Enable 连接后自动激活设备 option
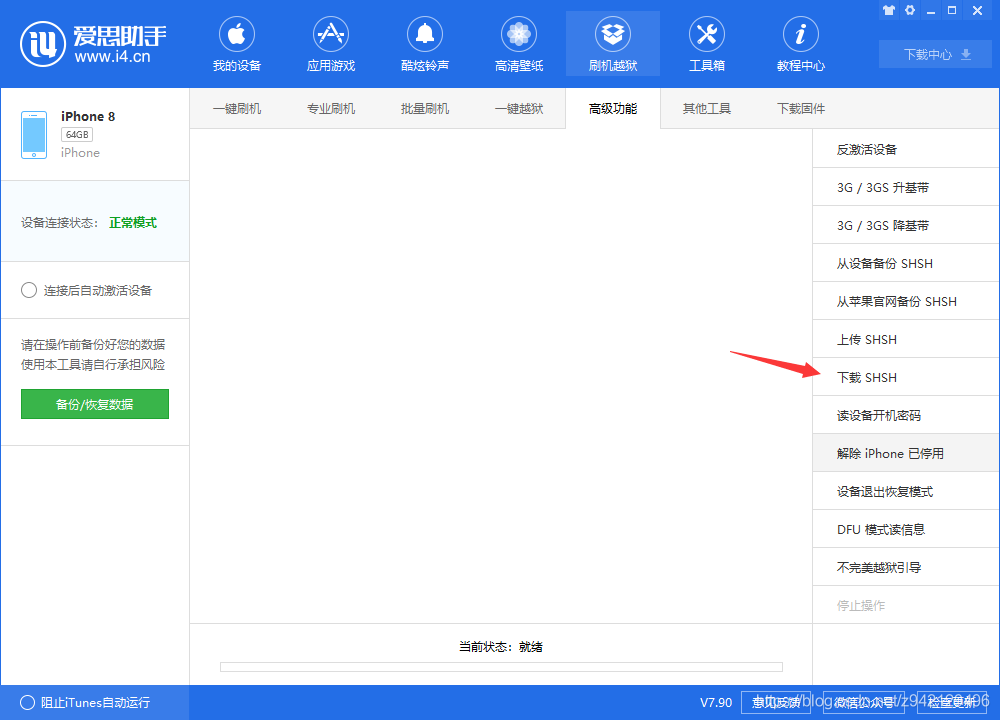The height and width of the screenshot is (720, 1000). [29, 290]
